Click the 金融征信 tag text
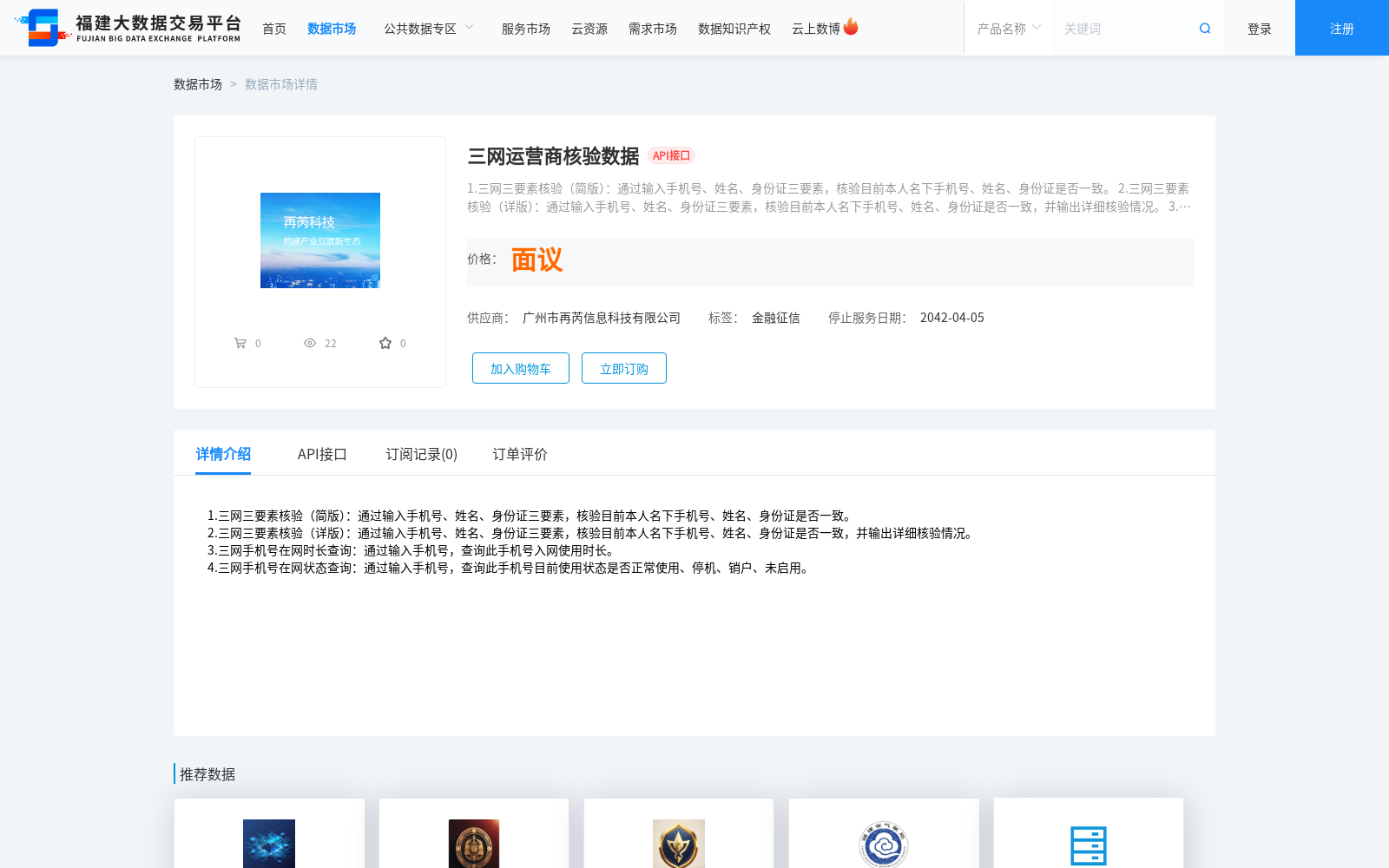Image resolution: width=1389 pixels, height=868 pixels. (776, 318)
